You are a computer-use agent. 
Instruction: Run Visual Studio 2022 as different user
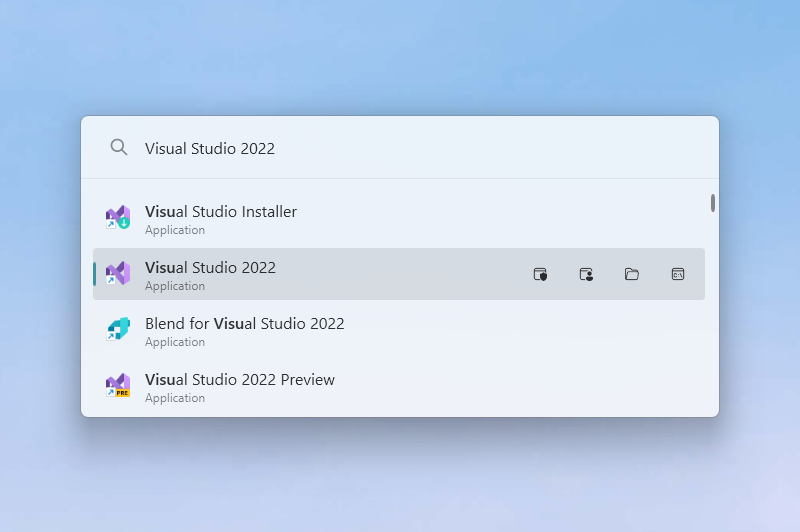click(586, 274)
